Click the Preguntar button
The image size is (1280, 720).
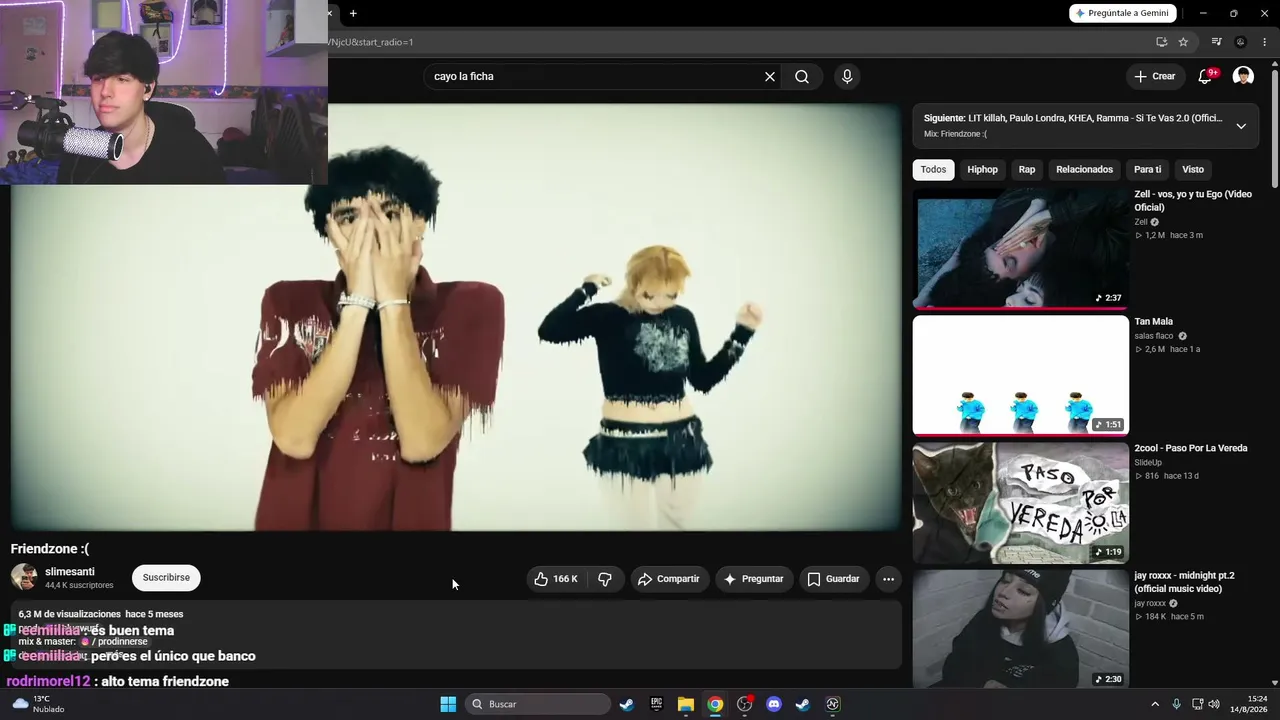click(x=753, y=579)
